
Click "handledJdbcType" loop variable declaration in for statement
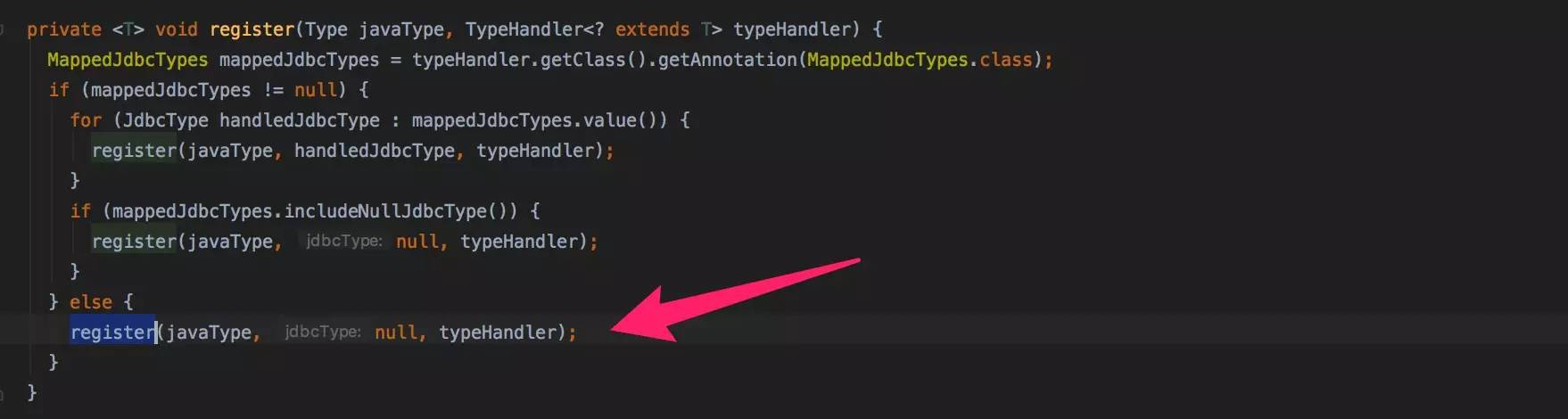tap(299, 120)
